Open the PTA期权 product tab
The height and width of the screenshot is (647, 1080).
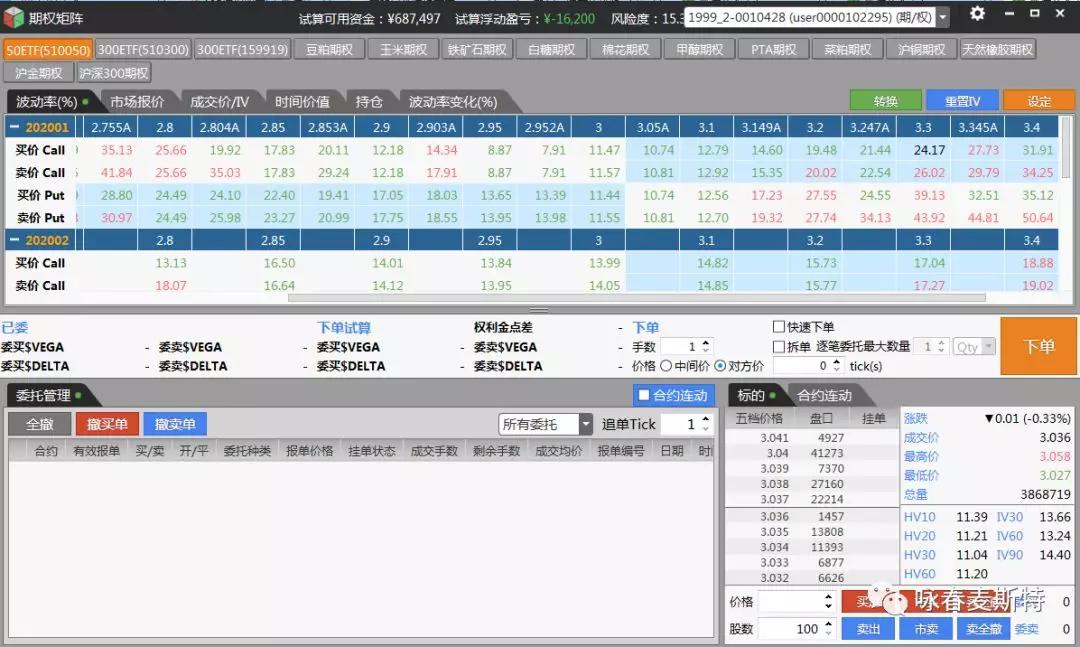(x=773, y=50)
